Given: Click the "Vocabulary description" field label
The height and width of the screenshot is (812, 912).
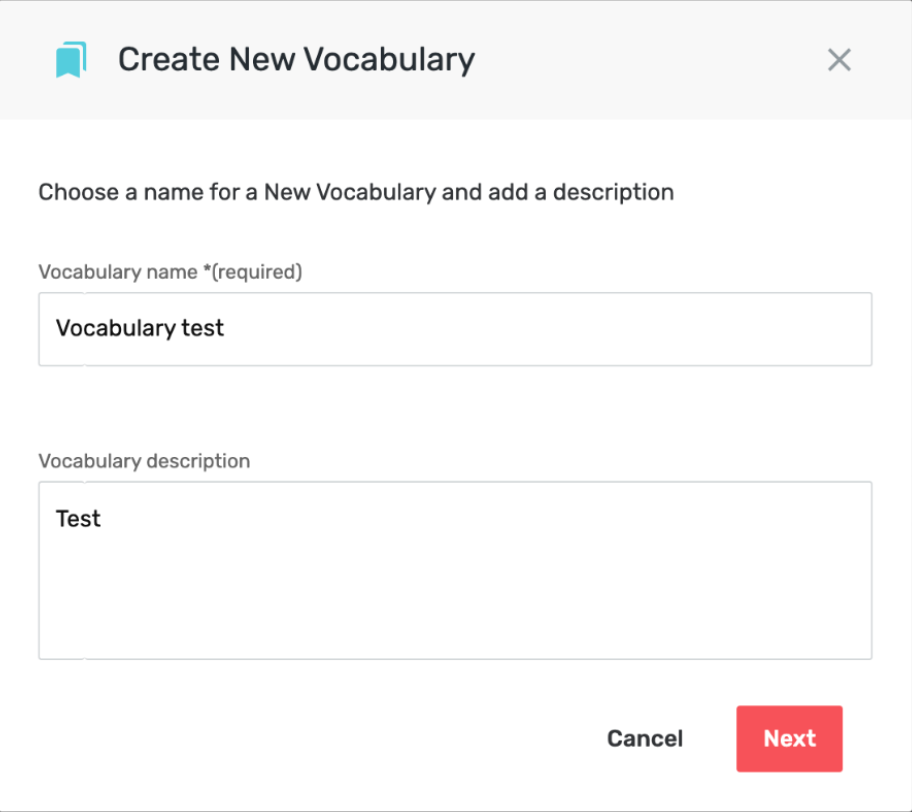Looking at the screenshot, I should coord(144,461).
